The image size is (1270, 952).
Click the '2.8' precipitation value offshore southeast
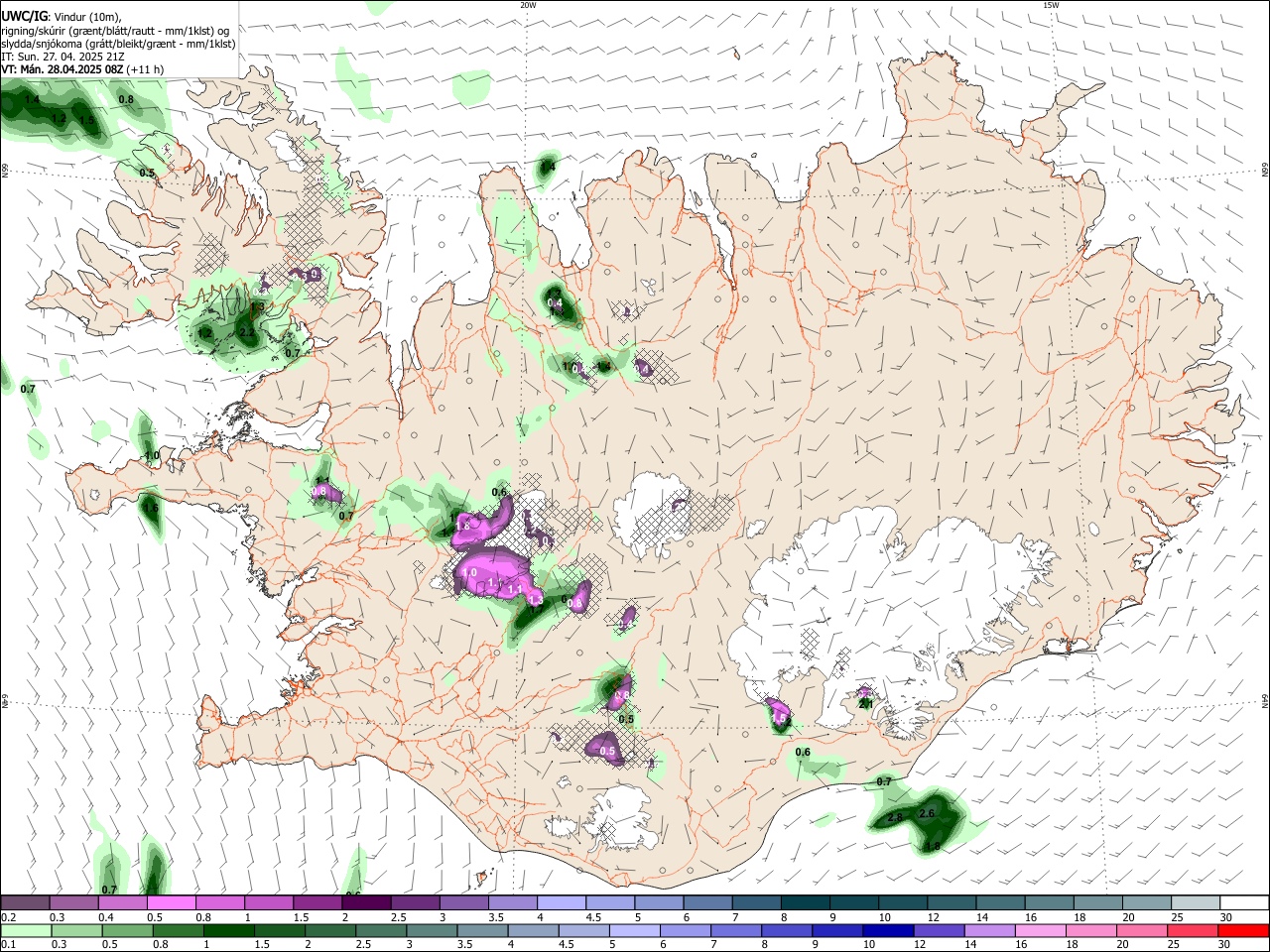point(895,817)
